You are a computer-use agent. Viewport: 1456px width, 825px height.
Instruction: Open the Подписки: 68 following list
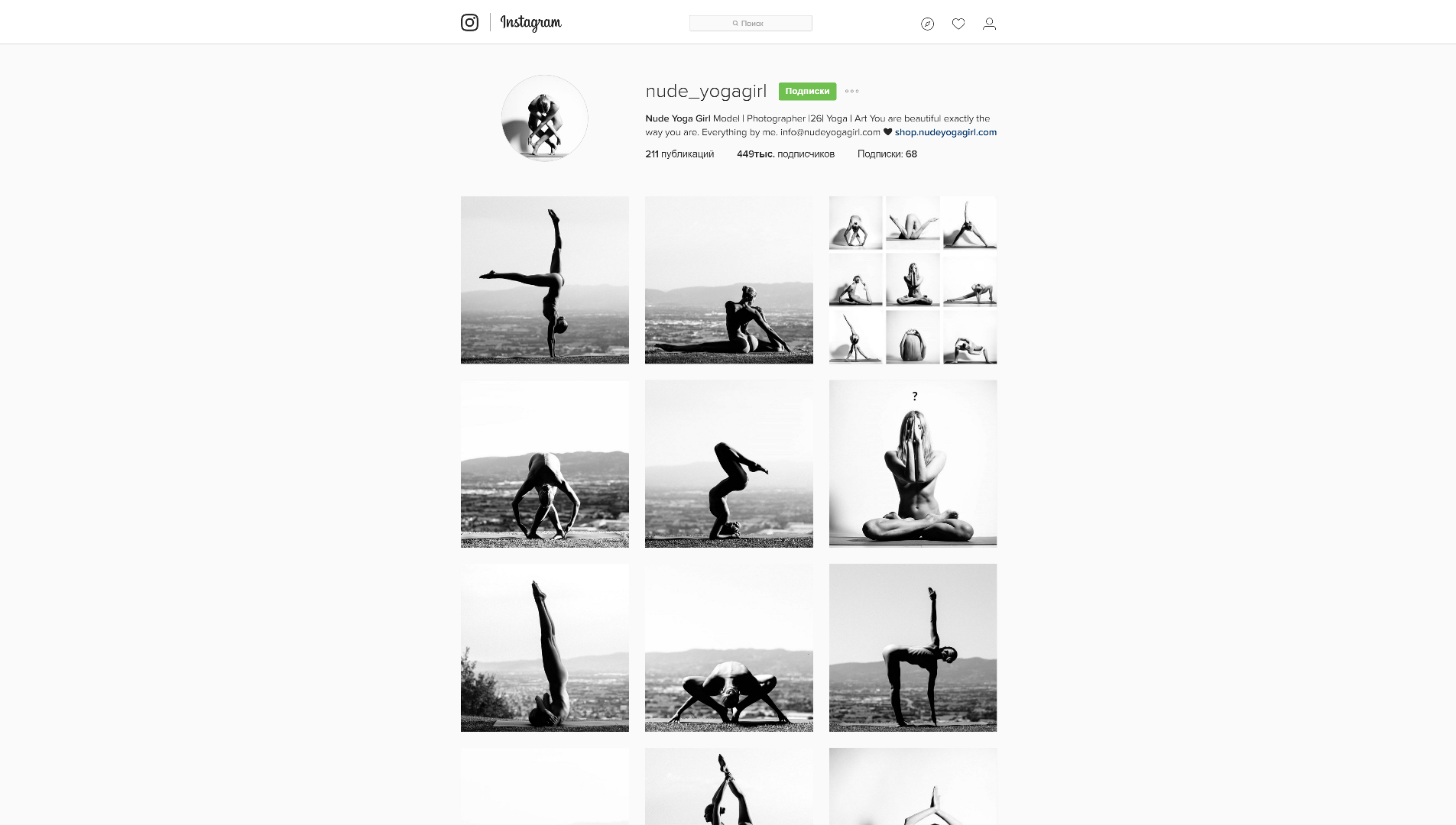(887, 154)
